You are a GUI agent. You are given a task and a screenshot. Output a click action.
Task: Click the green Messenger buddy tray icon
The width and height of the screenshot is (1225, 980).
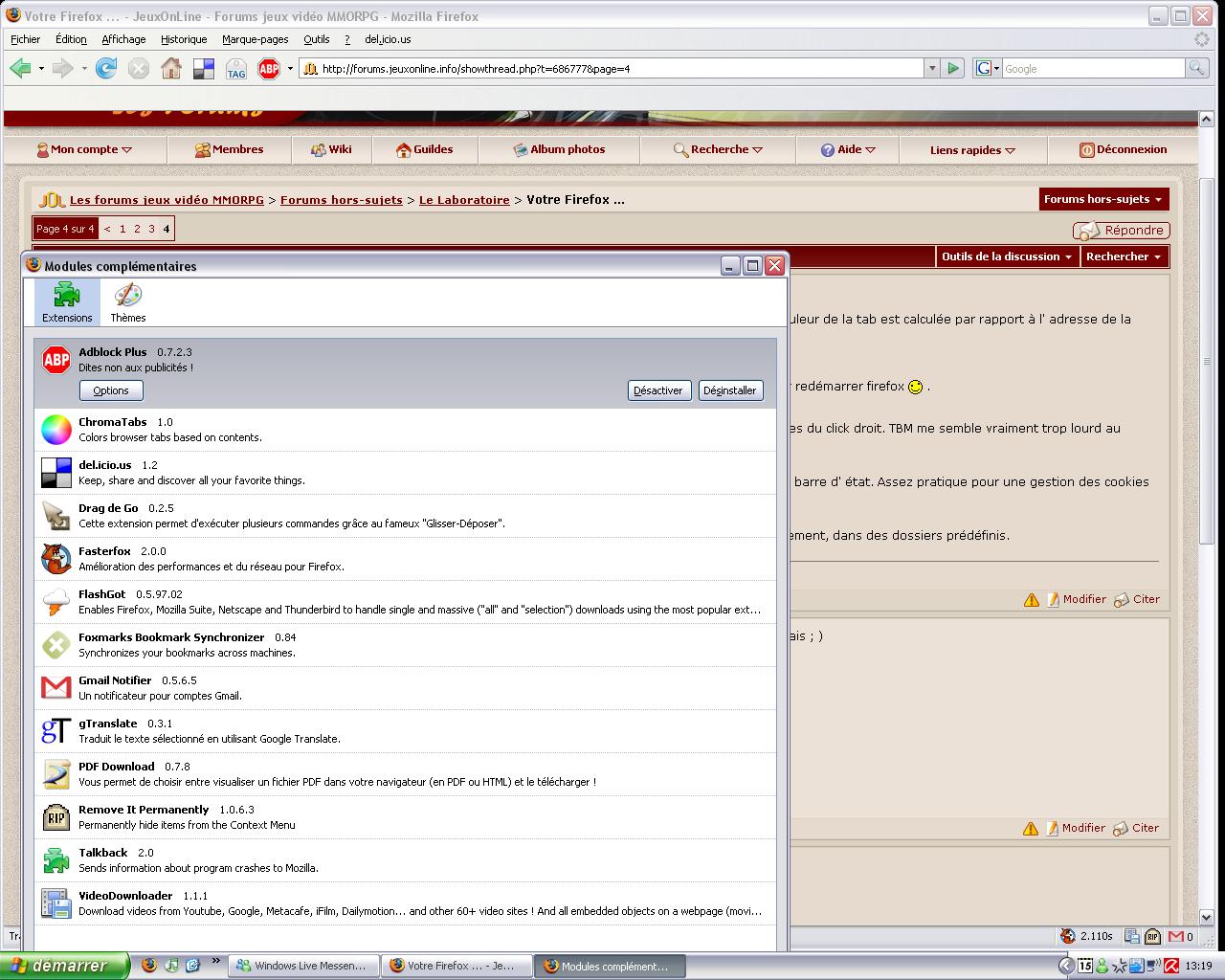tap(1102, 966)
